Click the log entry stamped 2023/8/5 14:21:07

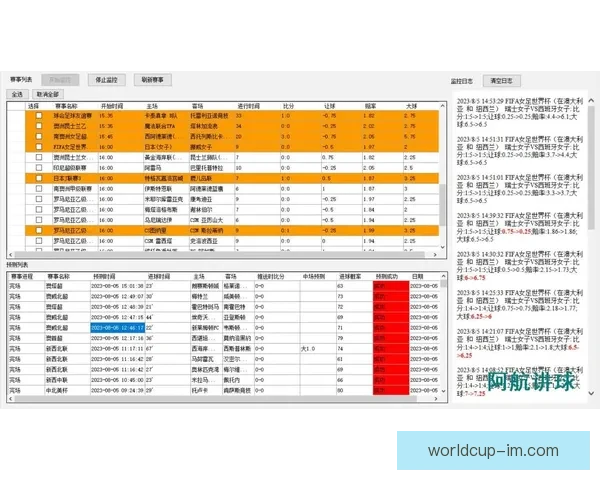click(x=520, y=343)
